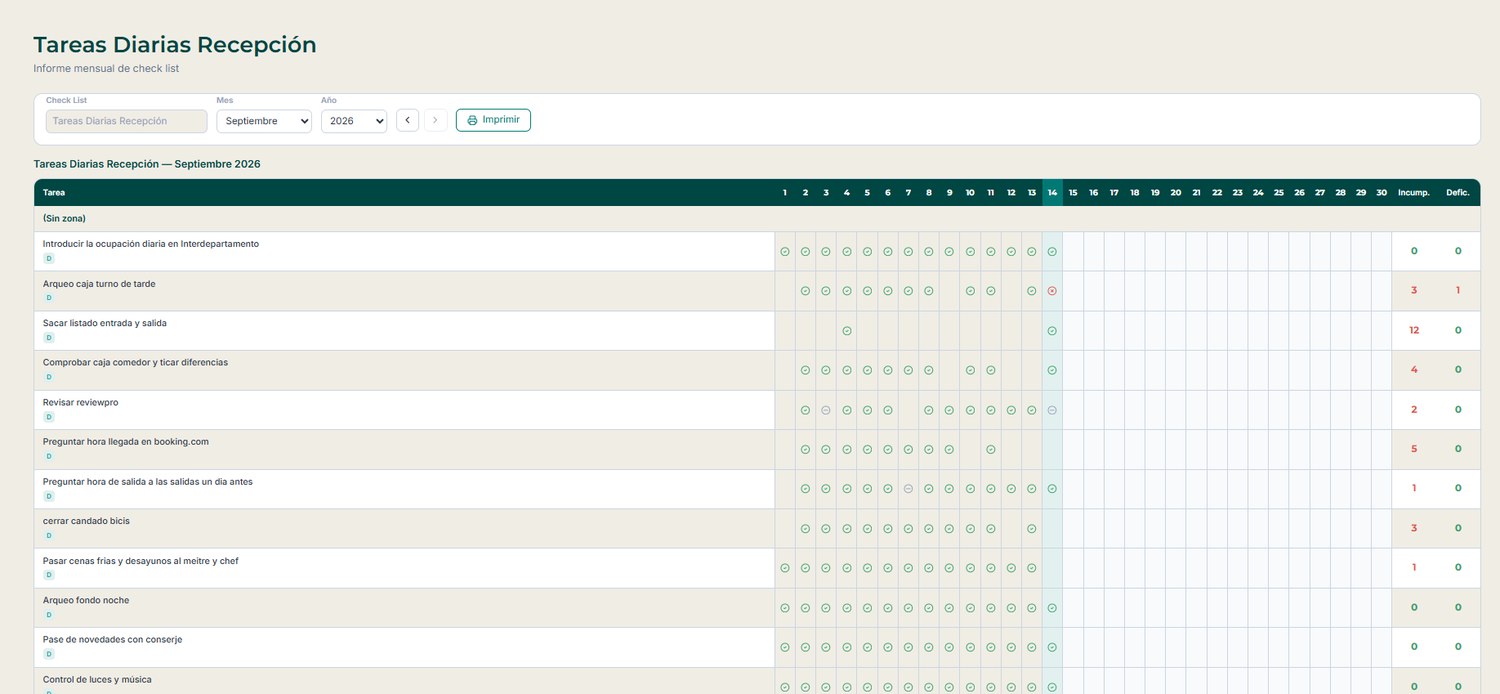
Task: Click day 11 check for Comprobar caja comedor
Action: click(x=991, y=370)
